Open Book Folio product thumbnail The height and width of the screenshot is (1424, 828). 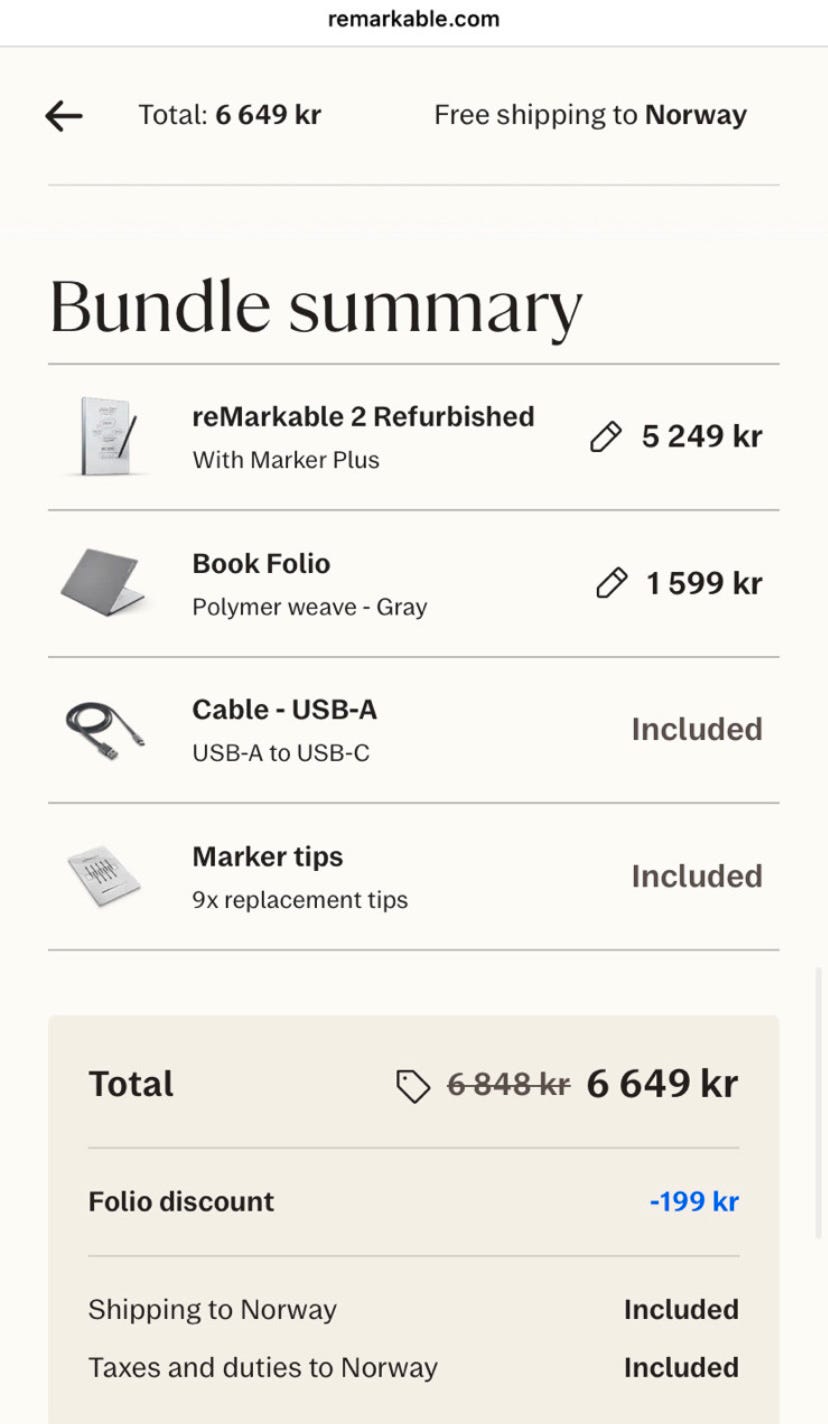click(x=102, y=582)
